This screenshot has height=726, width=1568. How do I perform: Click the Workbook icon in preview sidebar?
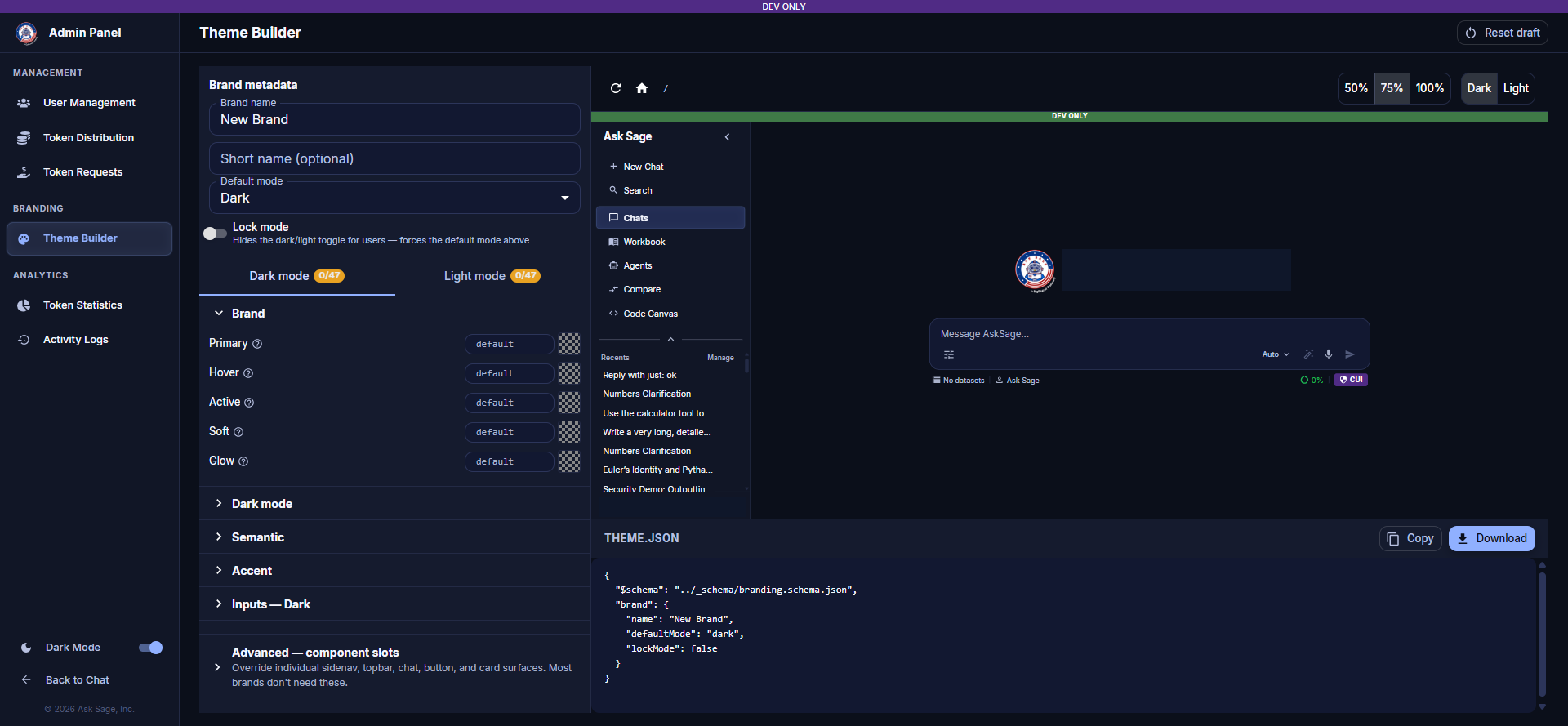point(613,242)
